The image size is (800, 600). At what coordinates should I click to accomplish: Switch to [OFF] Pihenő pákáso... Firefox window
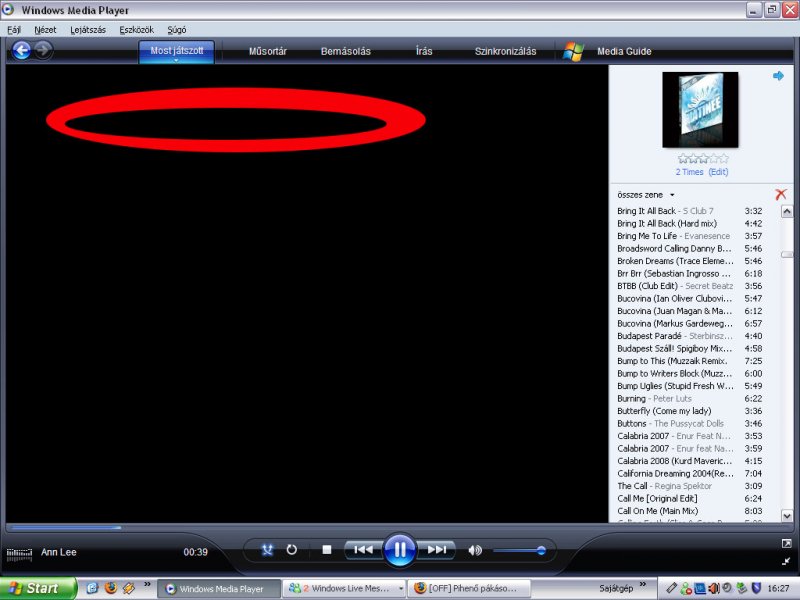tap(470, 588)
